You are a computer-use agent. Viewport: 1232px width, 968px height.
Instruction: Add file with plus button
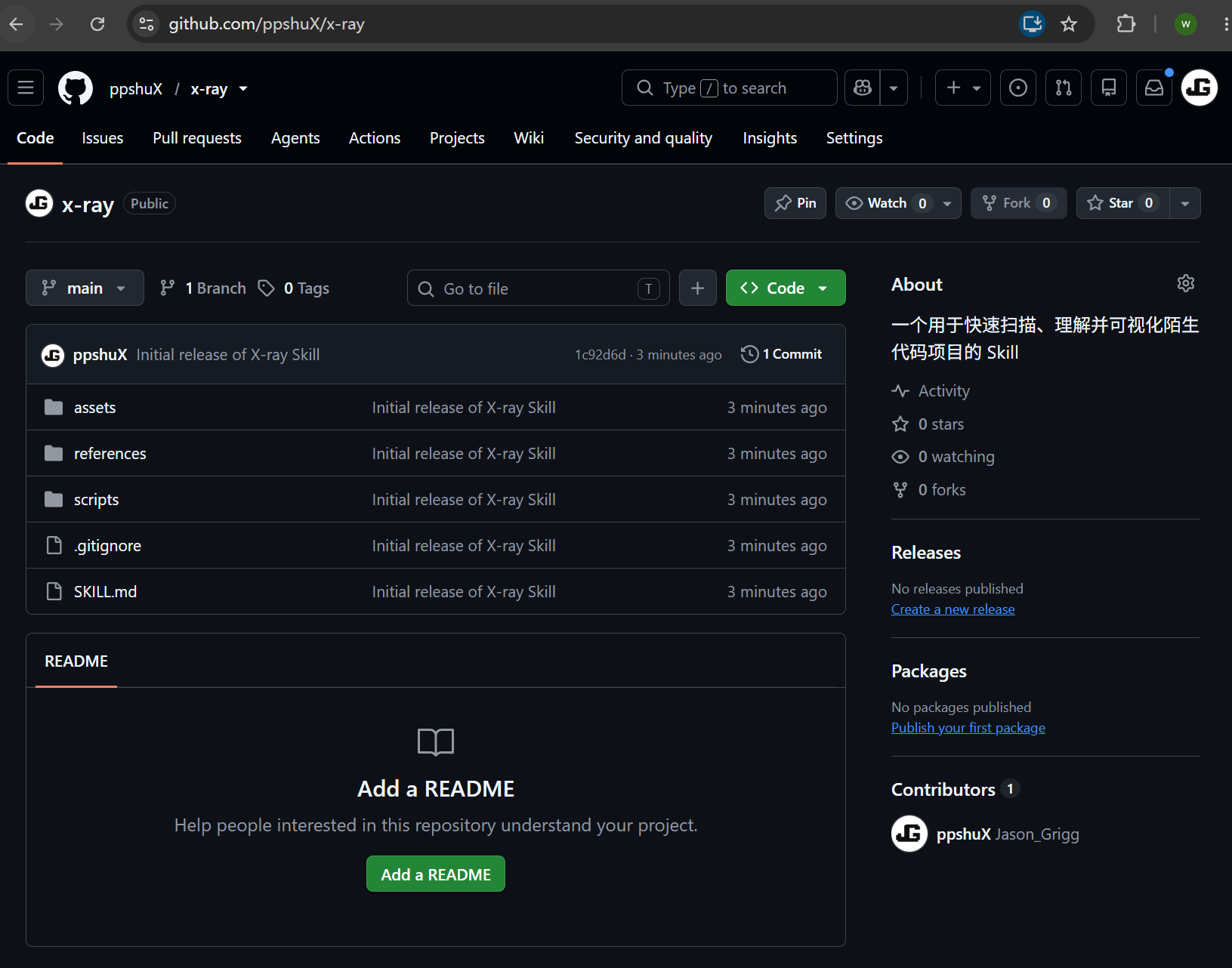(x=698, y=288)
